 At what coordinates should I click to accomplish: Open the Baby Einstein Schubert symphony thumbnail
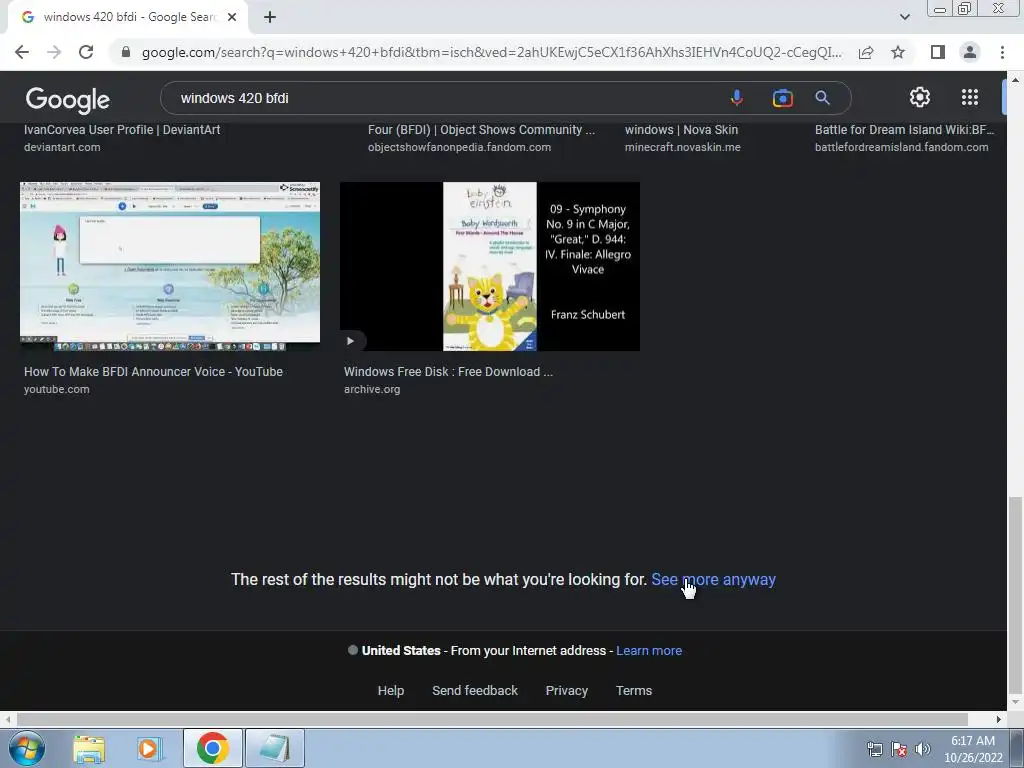coord(490,266)
